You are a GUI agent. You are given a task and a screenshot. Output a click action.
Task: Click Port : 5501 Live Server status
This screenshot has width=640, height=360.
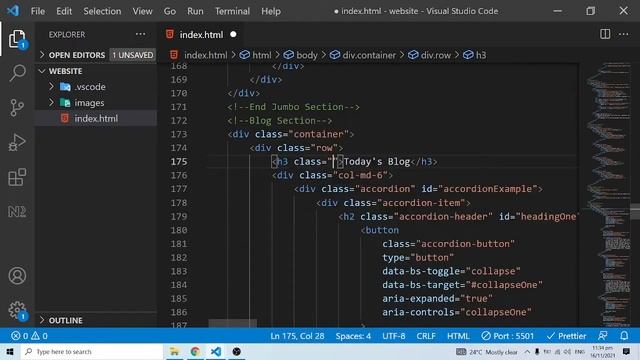pos(507,336)
